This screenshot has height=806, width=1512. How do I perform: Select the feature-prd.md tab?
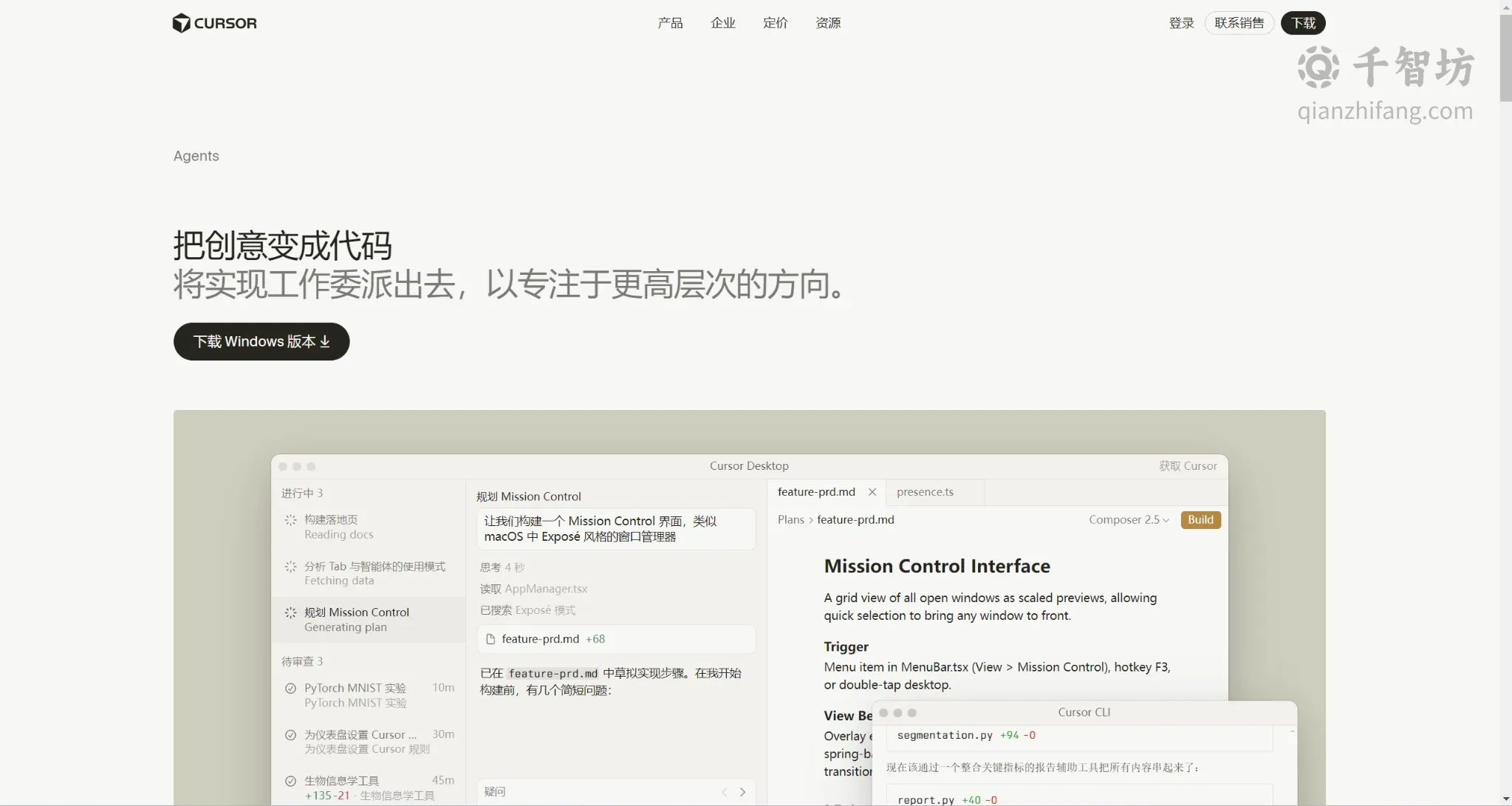(x=816, y=492)
